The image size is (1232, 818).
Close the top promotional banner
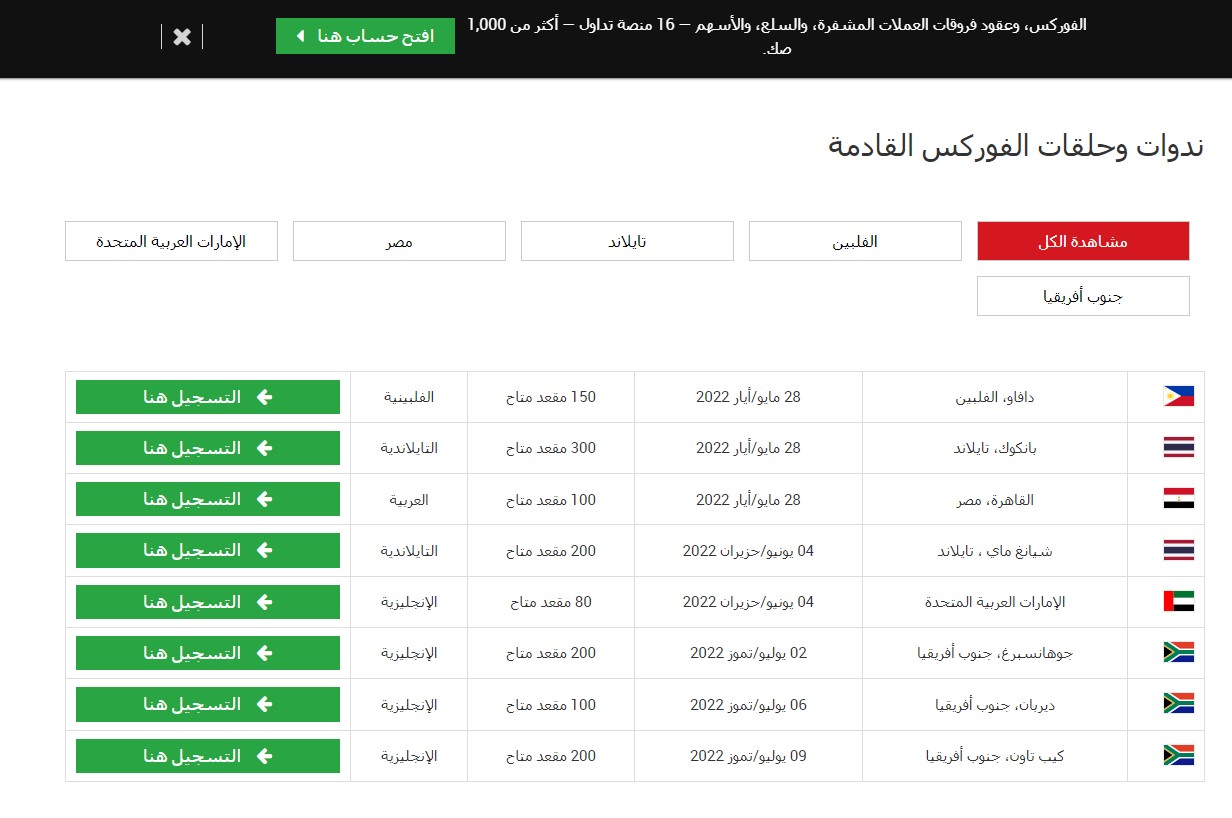pyautogui.click(x=182, y=37)
